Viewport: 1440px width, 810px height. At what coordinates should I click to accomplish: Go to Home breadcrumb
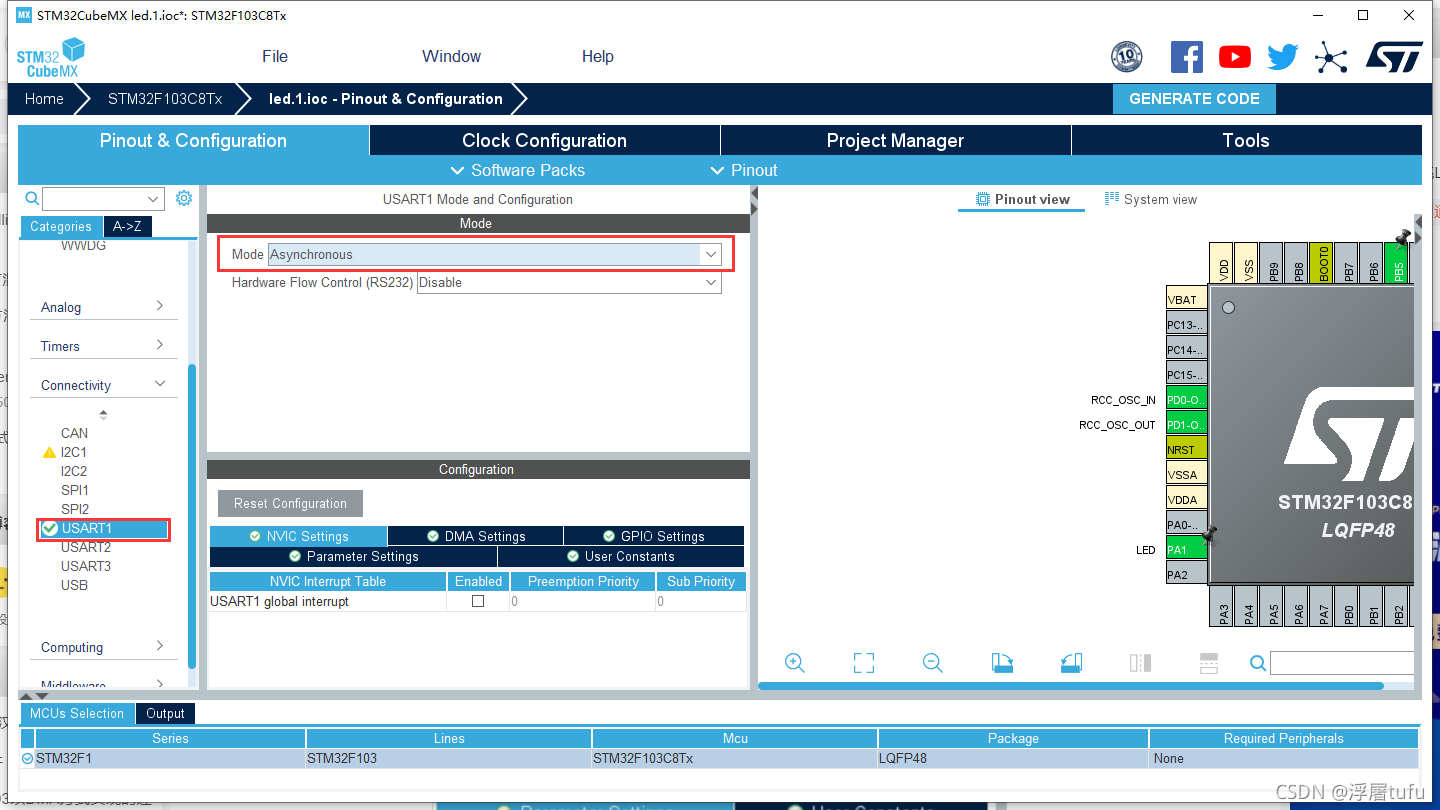pyautogui.click(x=44, y=99)
